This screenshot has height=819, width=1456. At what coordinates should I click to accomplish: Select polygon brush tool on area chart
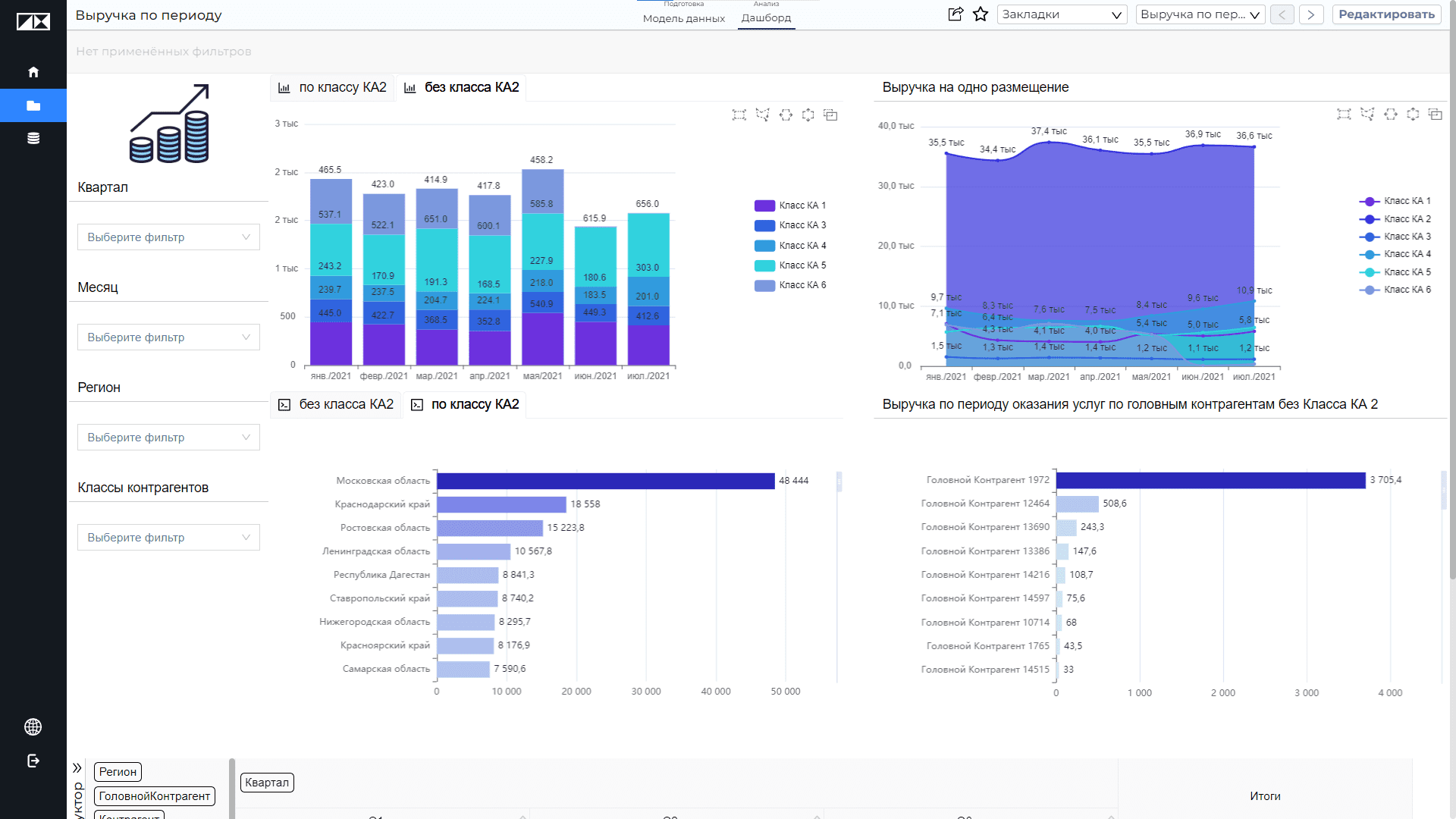pyautogui.click(x=1367, y=114)
